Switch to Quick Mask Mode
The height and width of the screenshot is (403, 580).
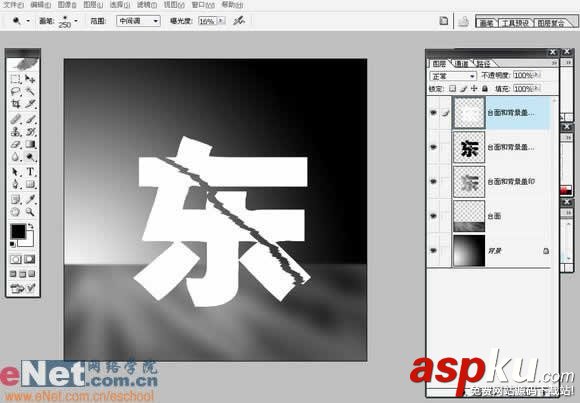pos(30,259)
